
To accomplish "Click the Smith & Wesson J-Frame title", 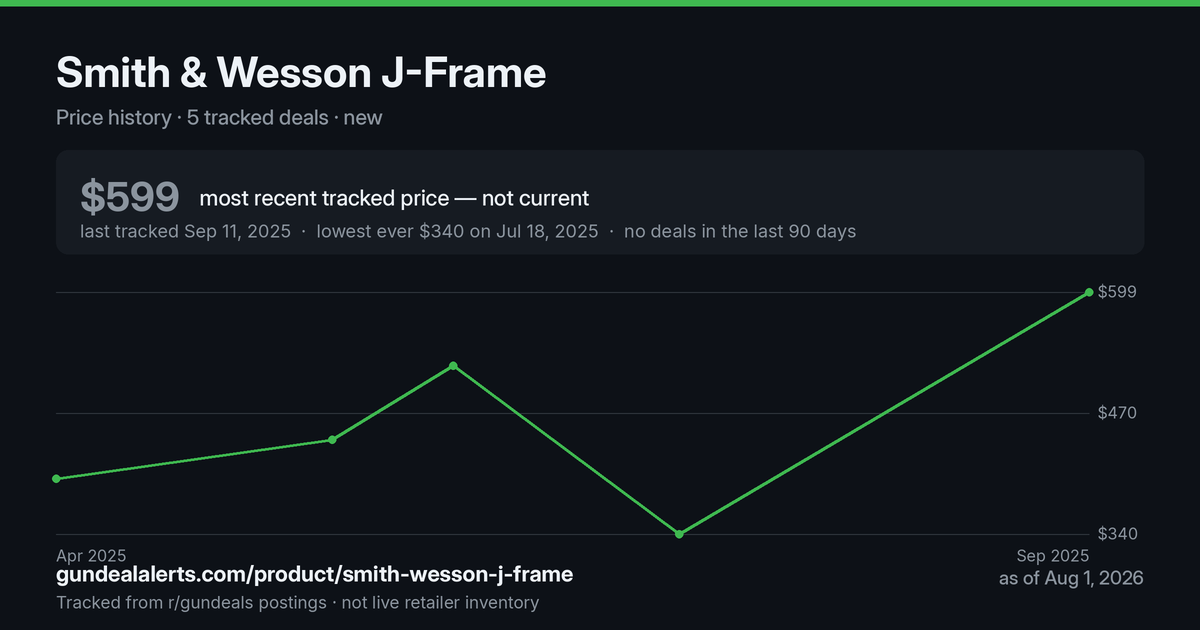I will [x=301, y=73].
